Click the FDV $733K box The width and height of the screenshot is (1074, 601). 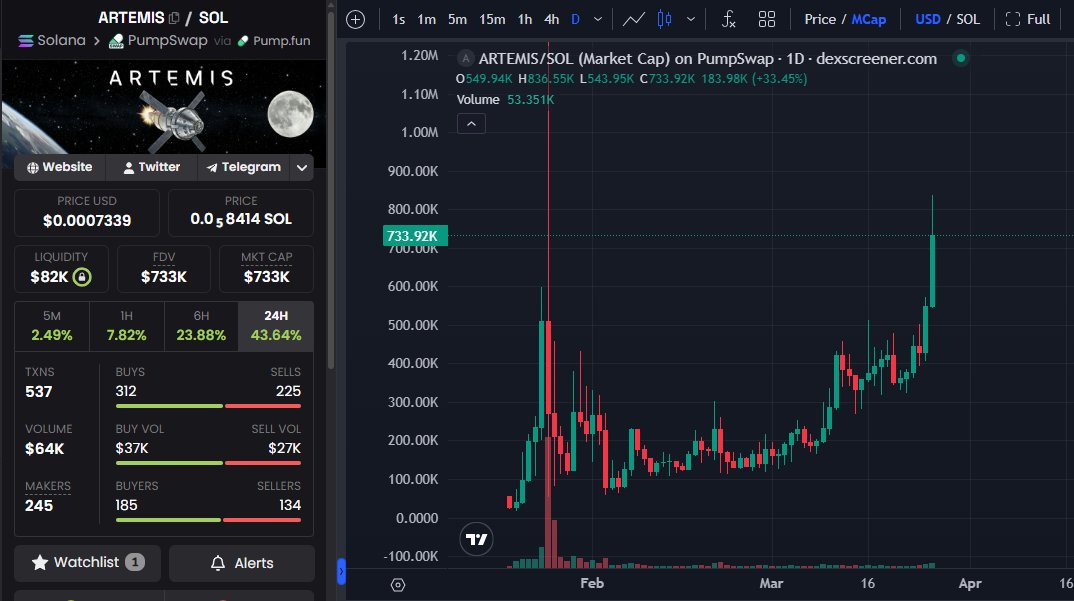[164, 269]
